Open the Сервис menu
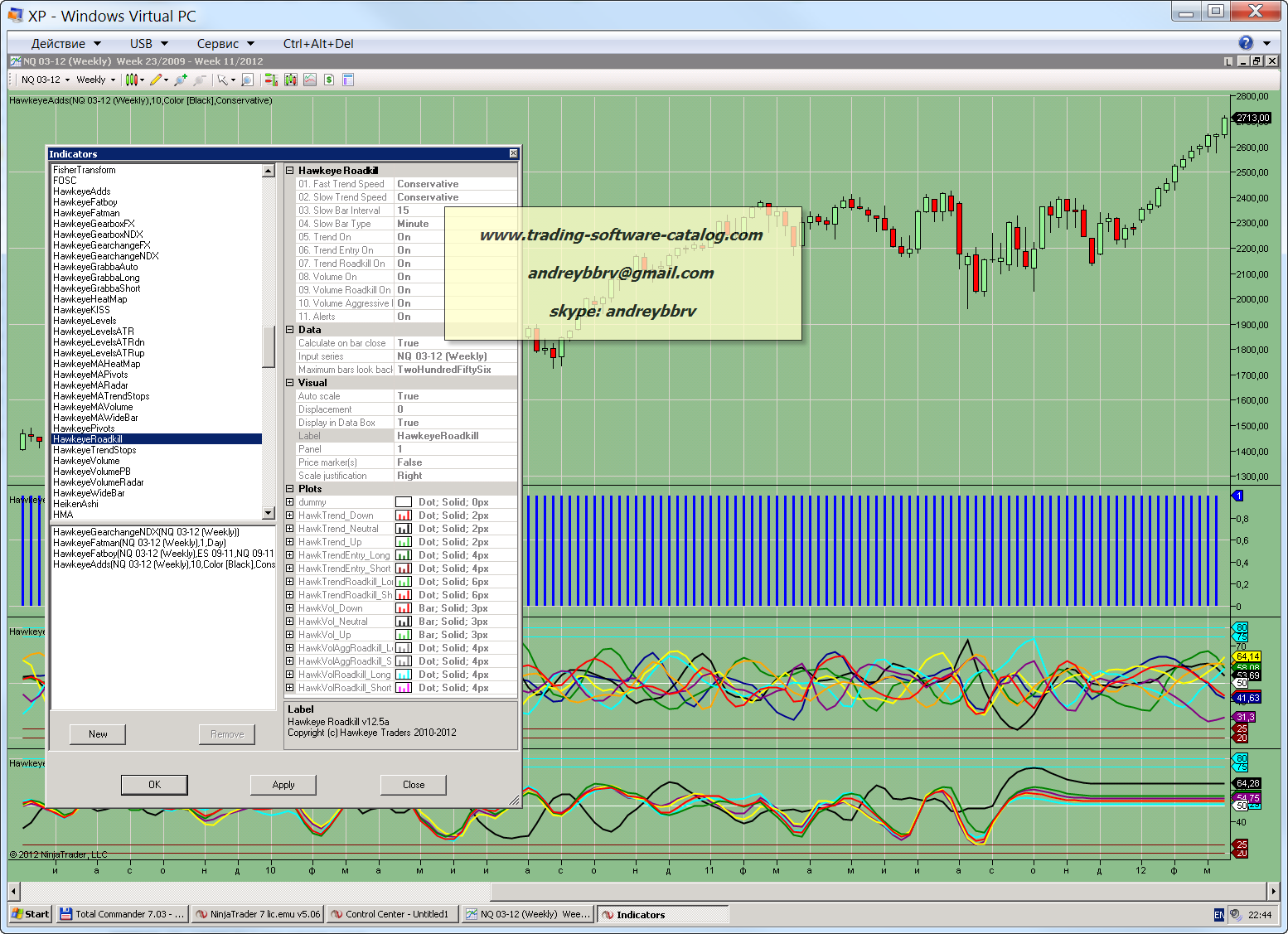Image resolution: width=1288 pixels, height=934 pixels. [225, 44]
